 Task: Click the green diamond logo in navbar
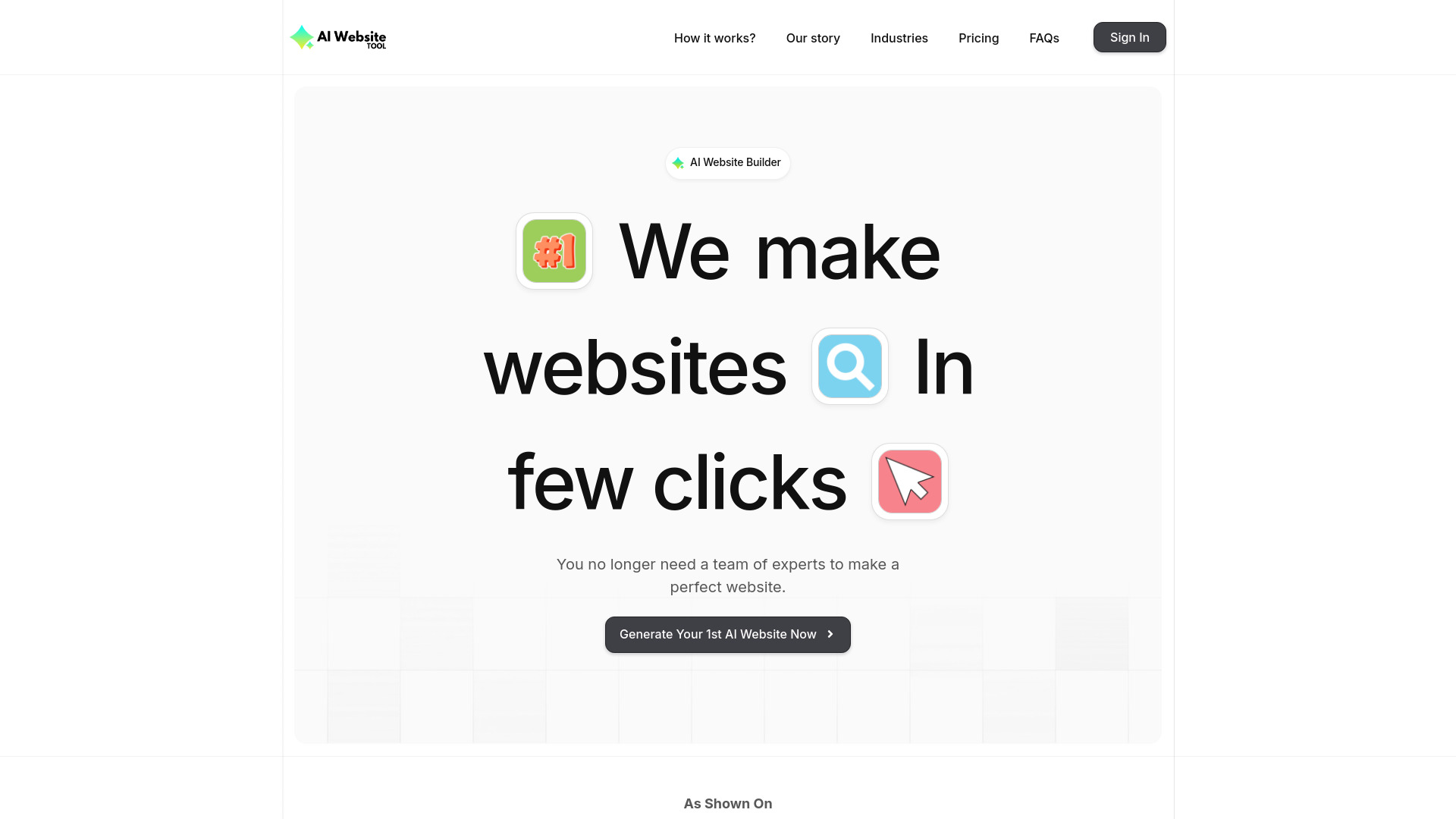pyautogui.click(x=300, y=37)
